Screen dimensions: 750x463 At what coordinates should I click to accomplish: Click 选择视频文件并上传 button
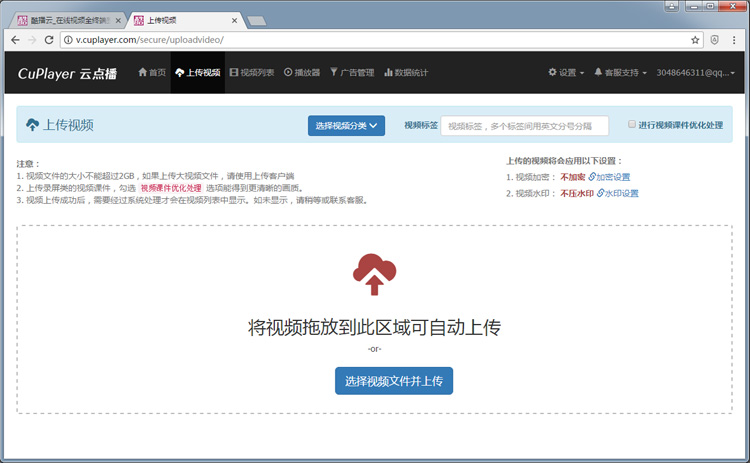pyautogui.click(x=393, y=381)
